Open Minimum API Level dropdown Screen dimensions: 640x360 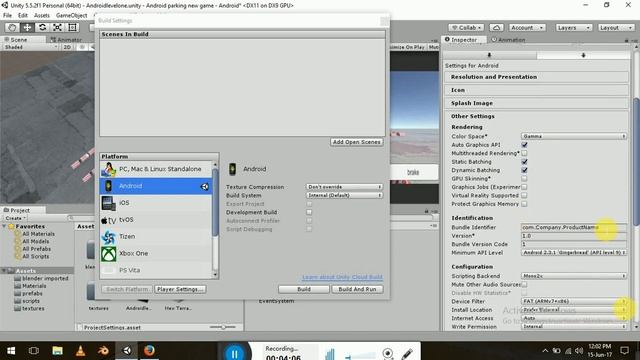tap(573, 253)
